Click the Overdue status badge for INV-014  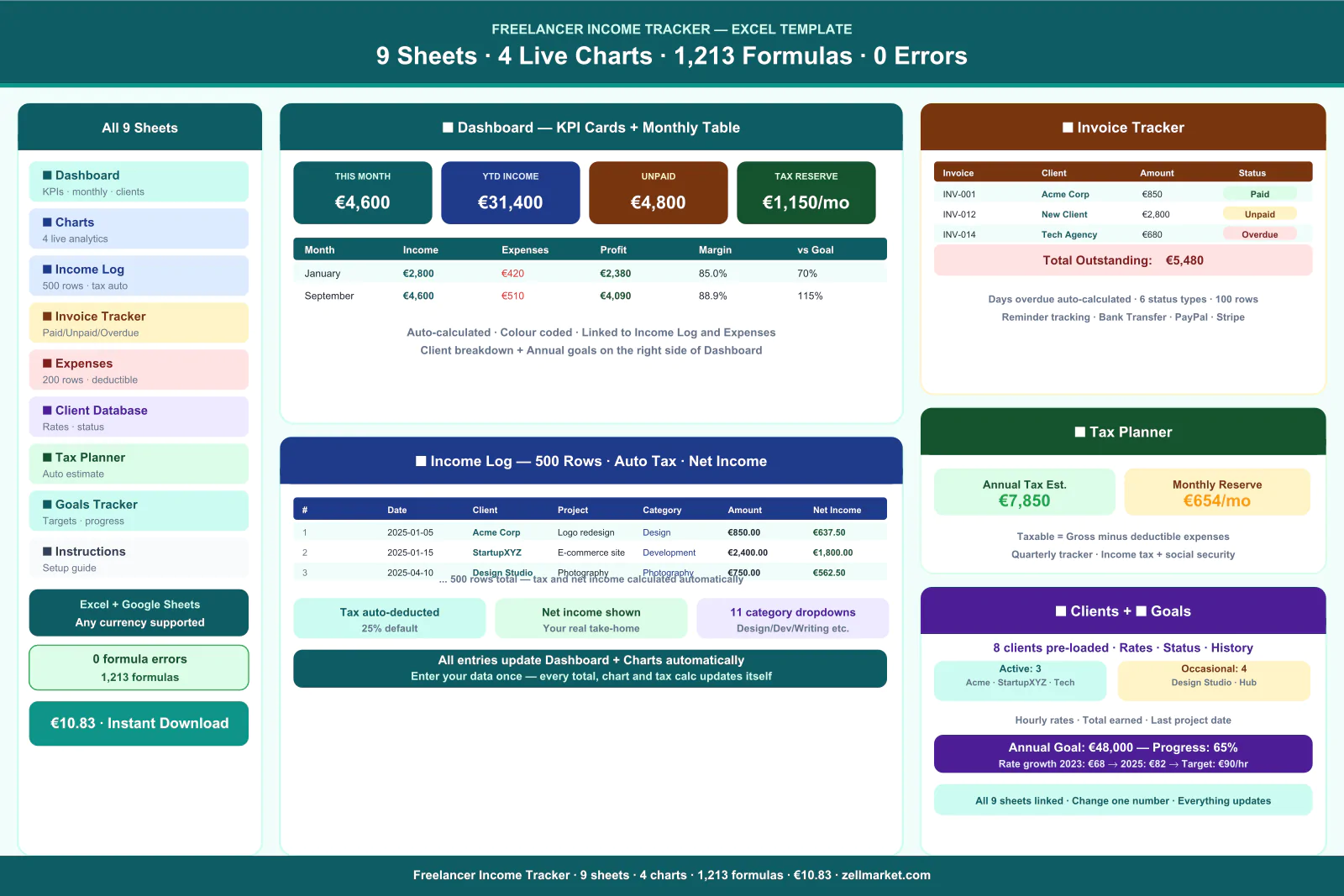click(1259, 234)
